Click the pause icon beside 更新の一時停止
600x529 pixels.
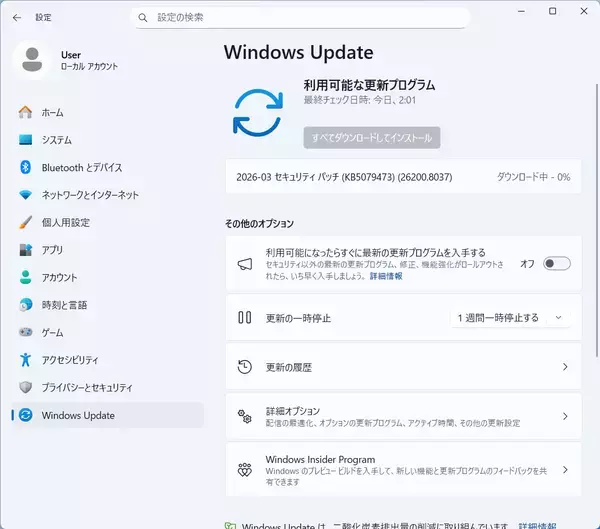pos(245,318)
